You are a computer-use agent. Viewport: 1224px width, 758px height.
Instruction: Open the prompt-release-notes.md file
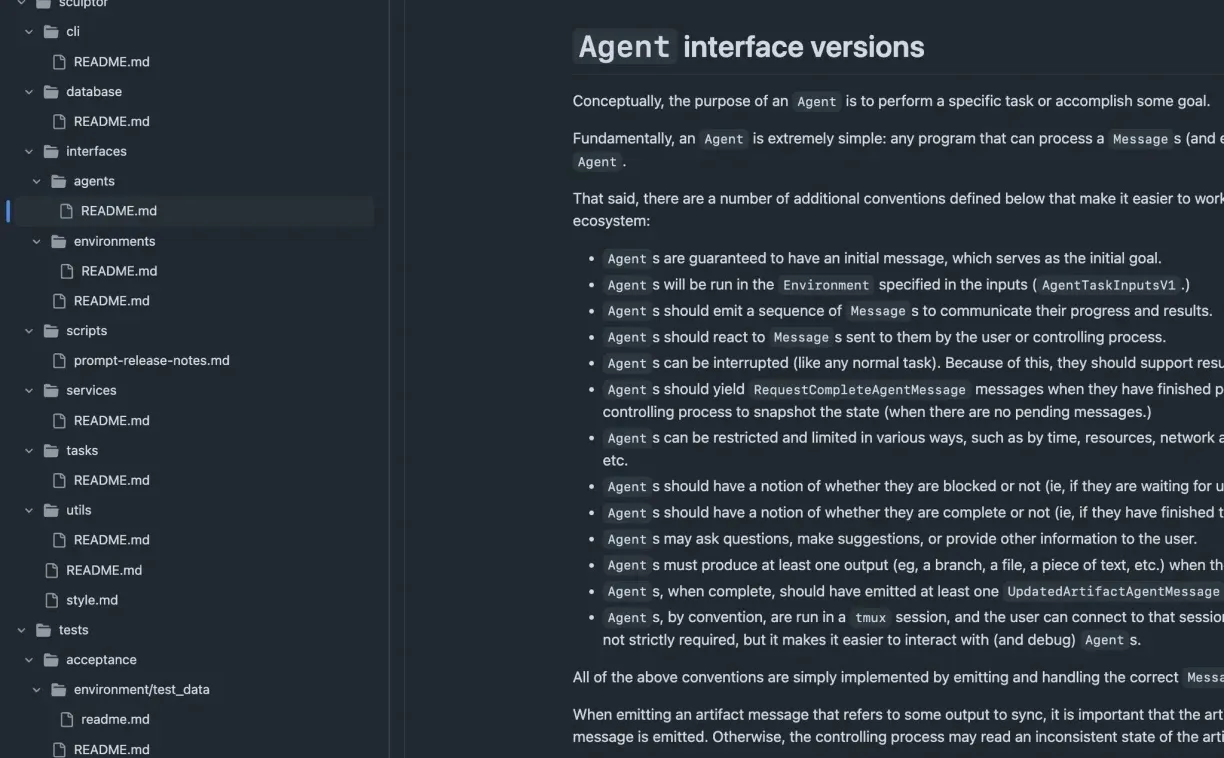(x=151, y=361)
